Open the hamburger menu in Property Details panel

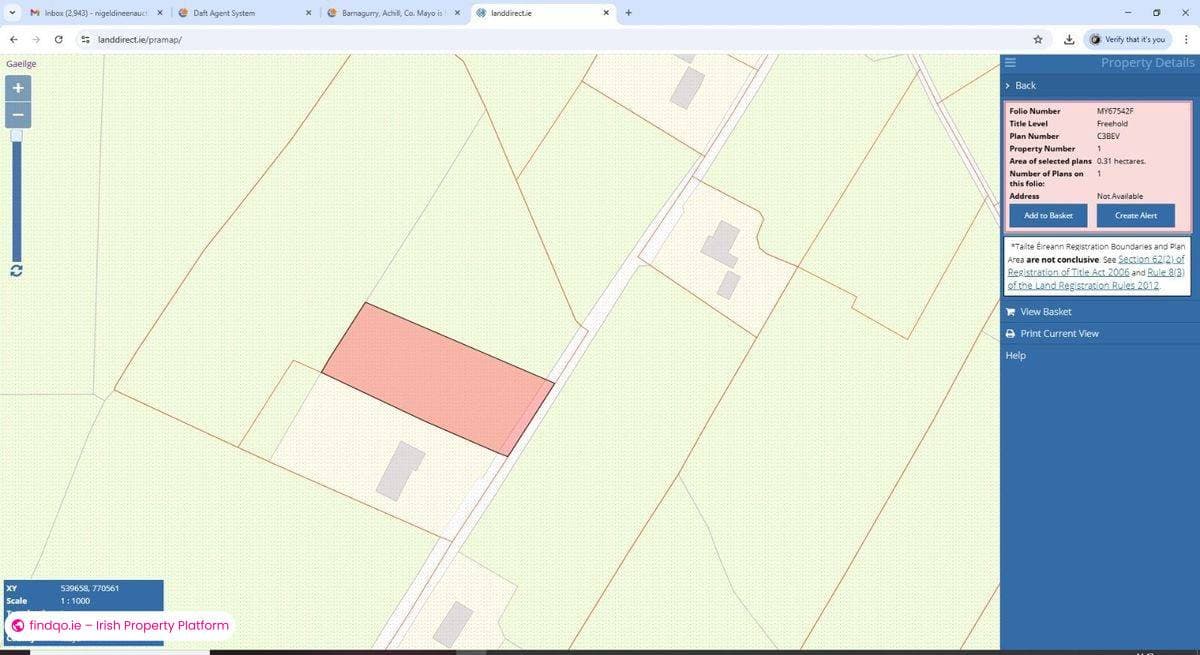click(x=1010, y=62)
